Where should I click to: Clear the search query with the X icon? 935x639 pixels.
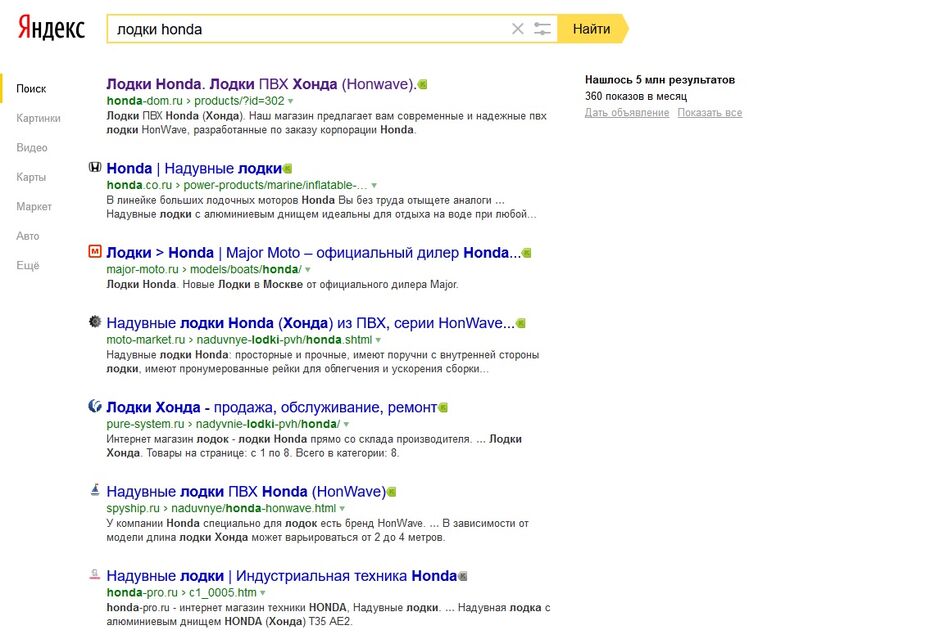(x=518, y=29)
